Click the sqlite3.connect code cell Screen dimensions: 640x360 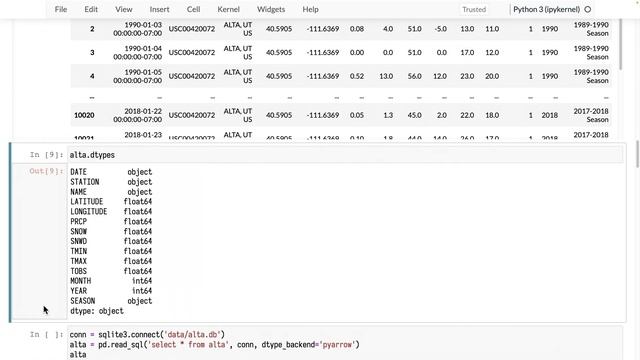pyautogui.click(x=345, y=344)
